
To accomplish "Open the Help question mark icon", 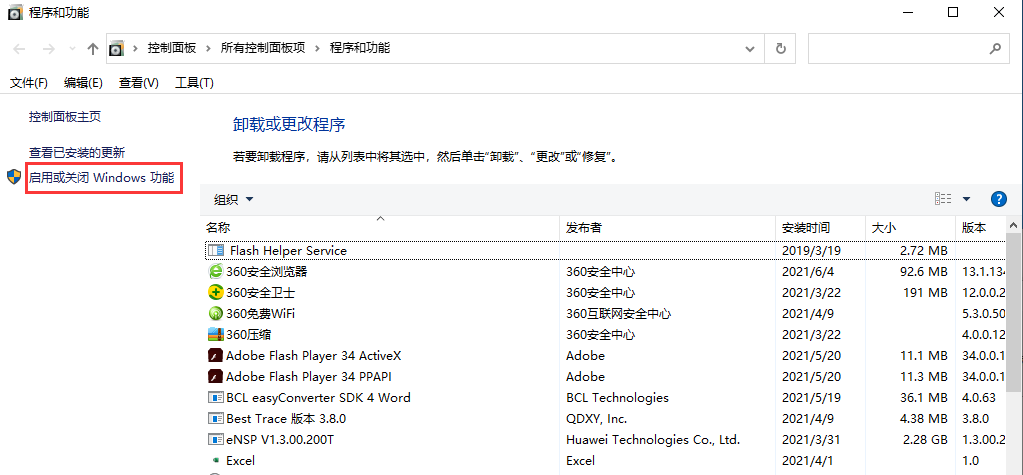I will [x=998, y=199].
